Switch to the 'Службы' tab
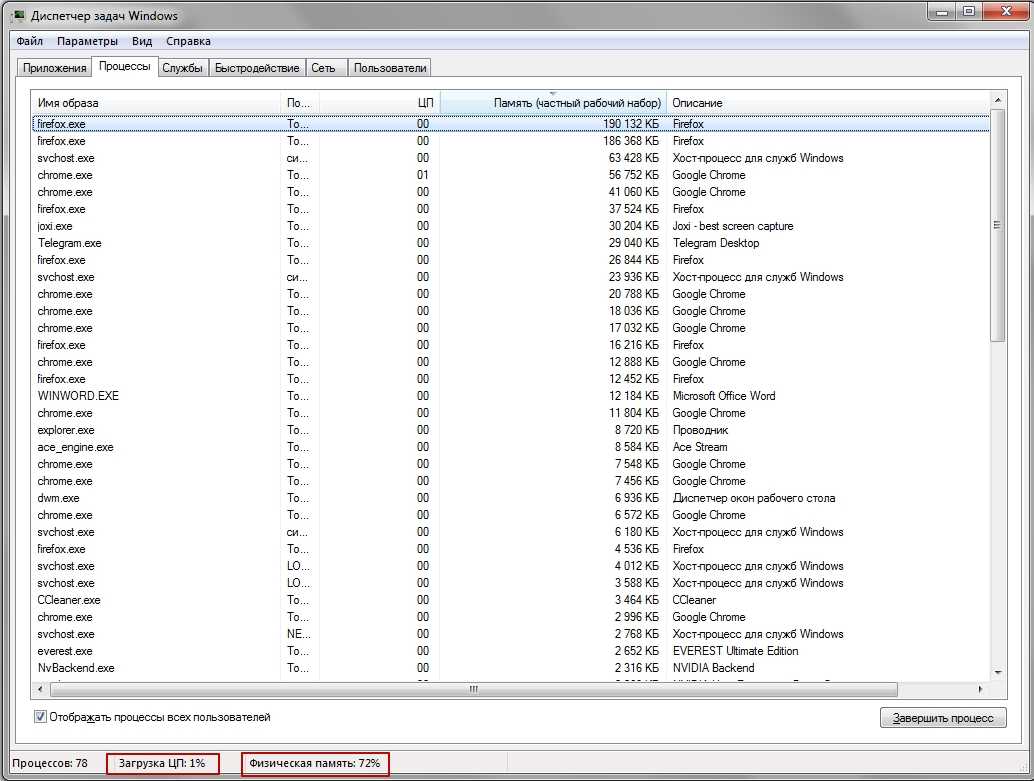Image resolution: width=1034 pixels, height=781 pixels. pyautogui.click(x=182, y=68)
